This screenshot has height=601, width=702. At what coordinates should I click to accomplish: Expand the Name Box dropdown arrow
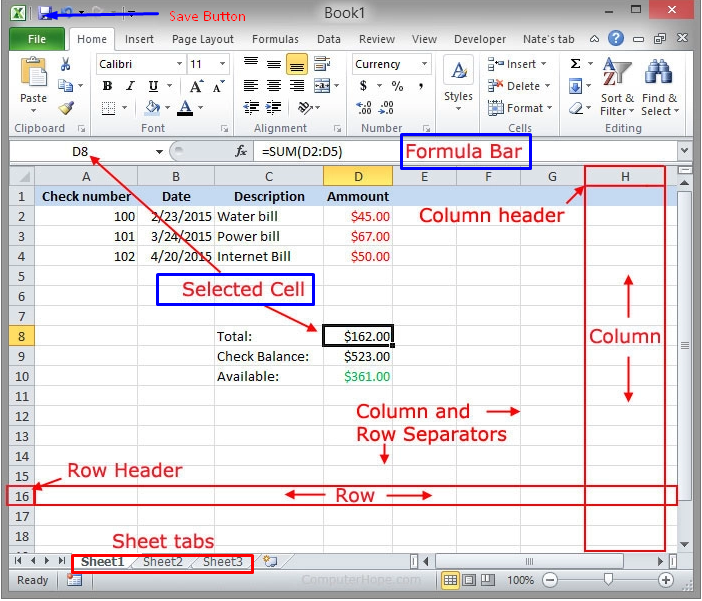(159, 152)
